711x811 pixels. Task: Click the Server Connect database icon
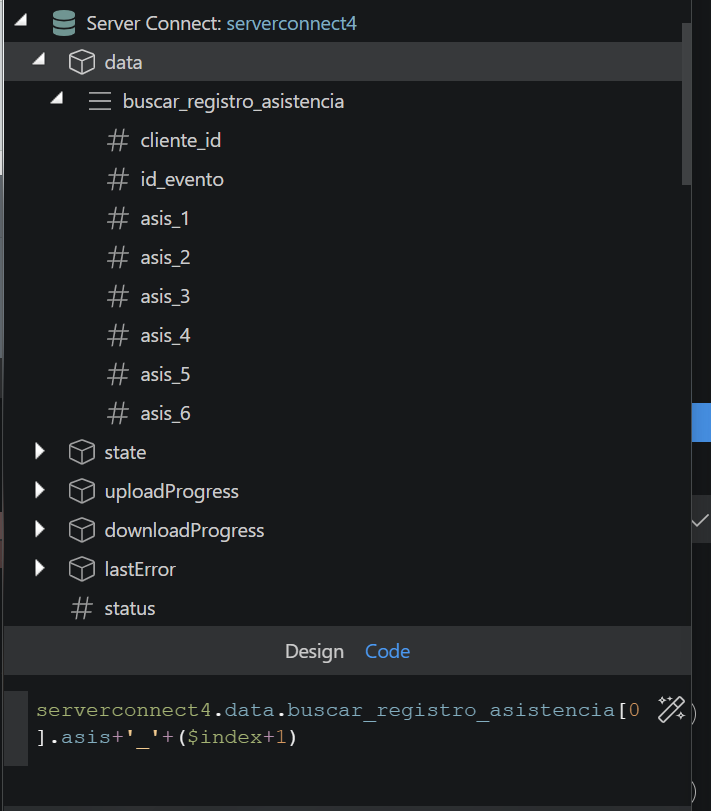pos(63,21)
